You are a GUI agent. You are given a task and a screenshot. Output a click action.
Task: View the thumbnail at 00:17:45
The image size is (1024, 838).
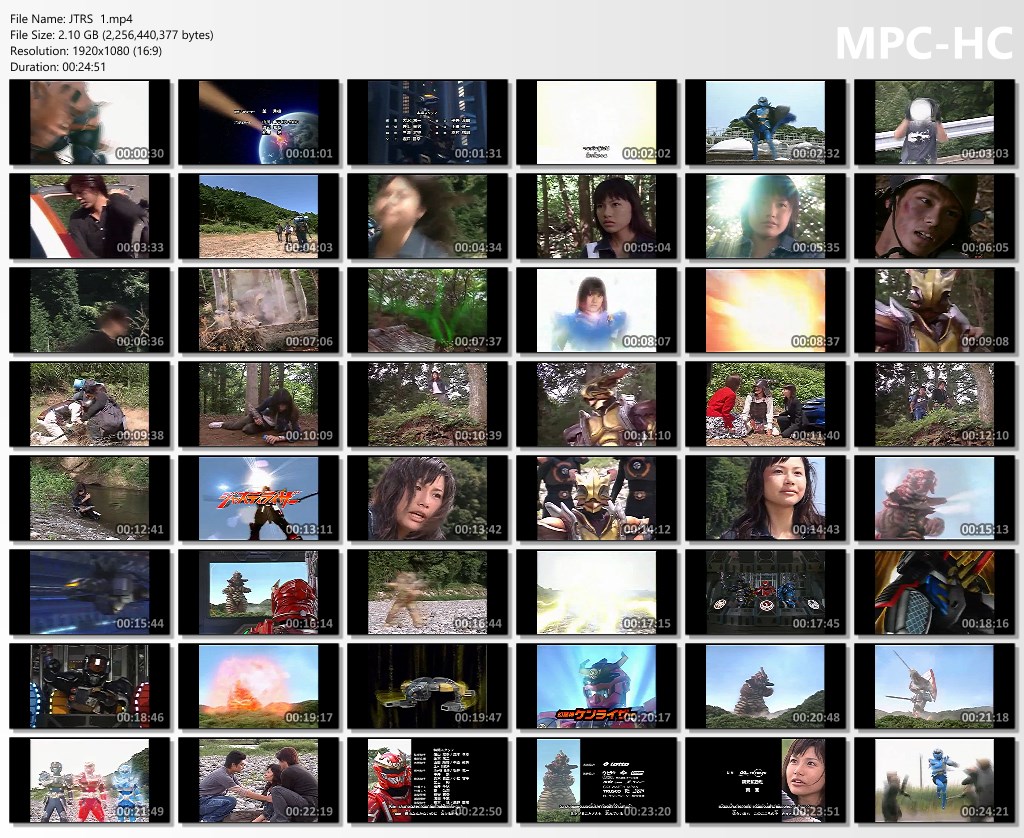pos(765,592)
